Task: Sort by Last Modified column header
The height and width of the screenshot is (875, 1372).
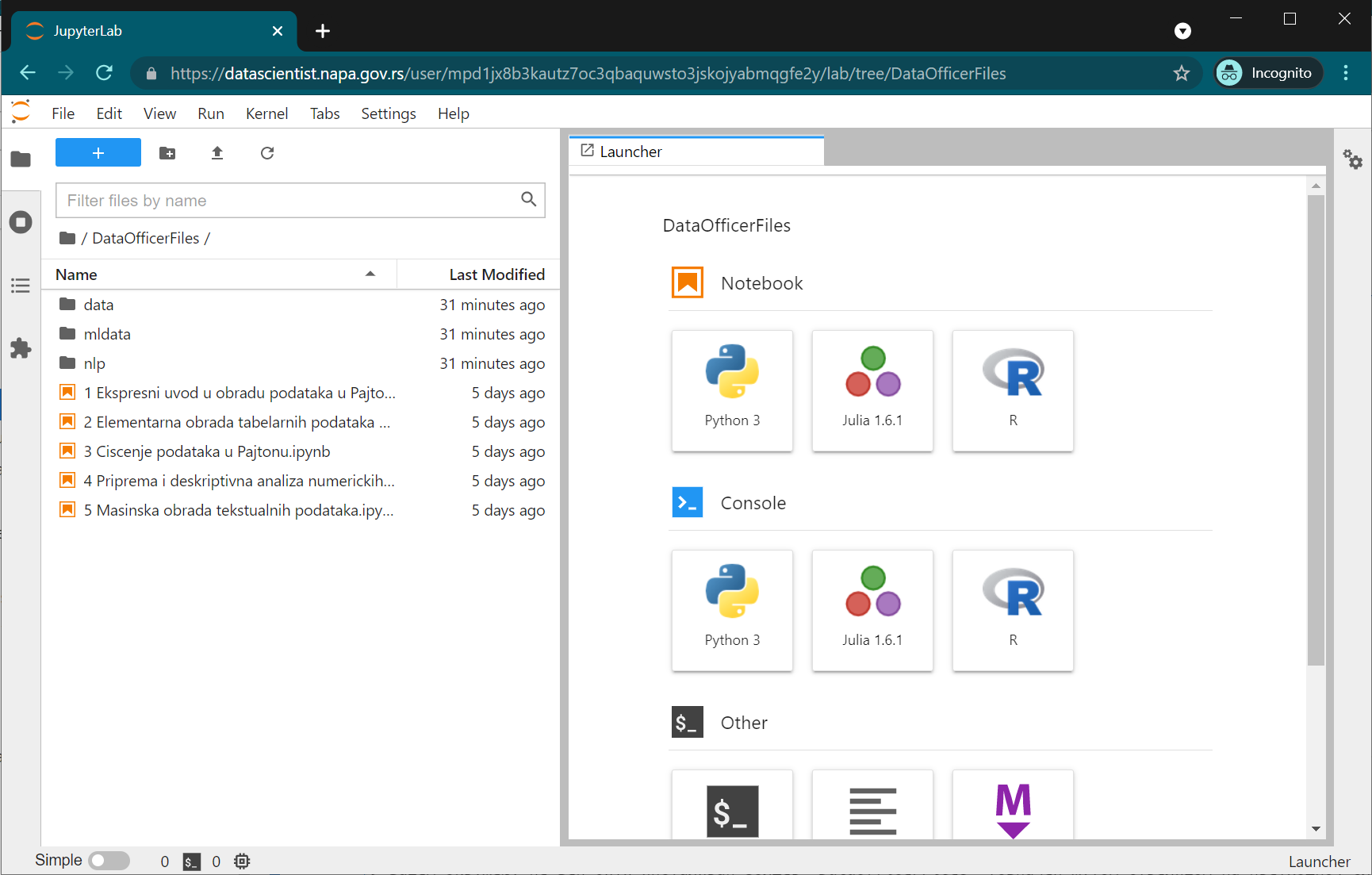Action: [x=496, y=274]
